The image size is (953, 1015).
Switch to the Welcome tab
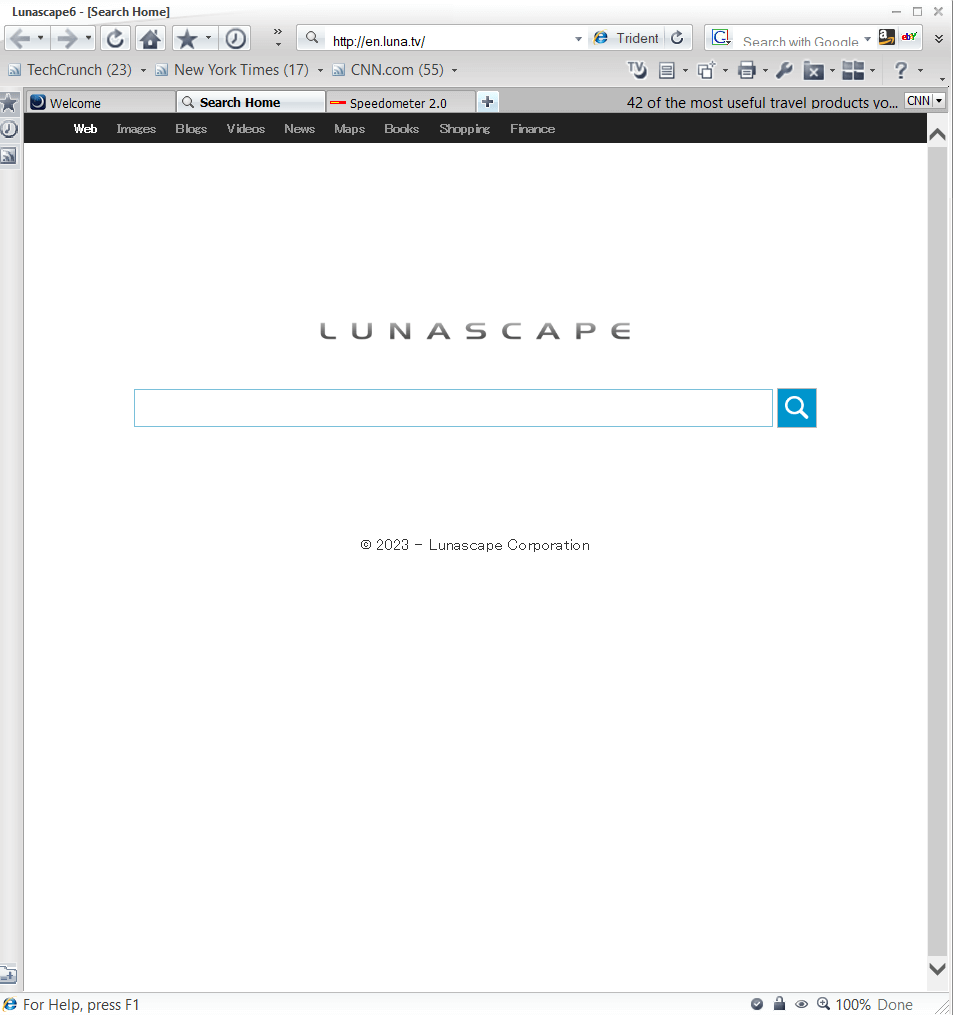(x=101, y=102)
